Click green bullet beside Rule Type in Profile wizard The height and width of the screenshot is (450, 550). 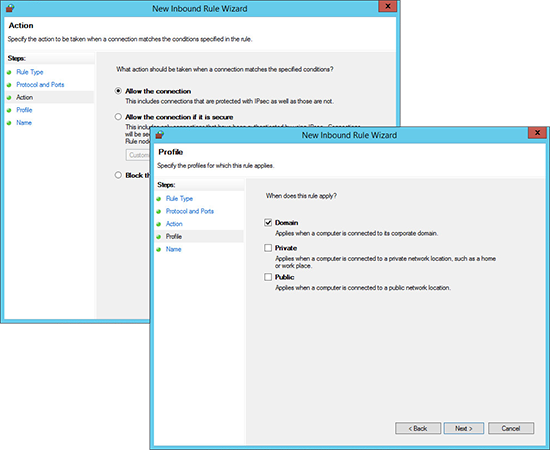pyautogui.click(x=159, y=199)
